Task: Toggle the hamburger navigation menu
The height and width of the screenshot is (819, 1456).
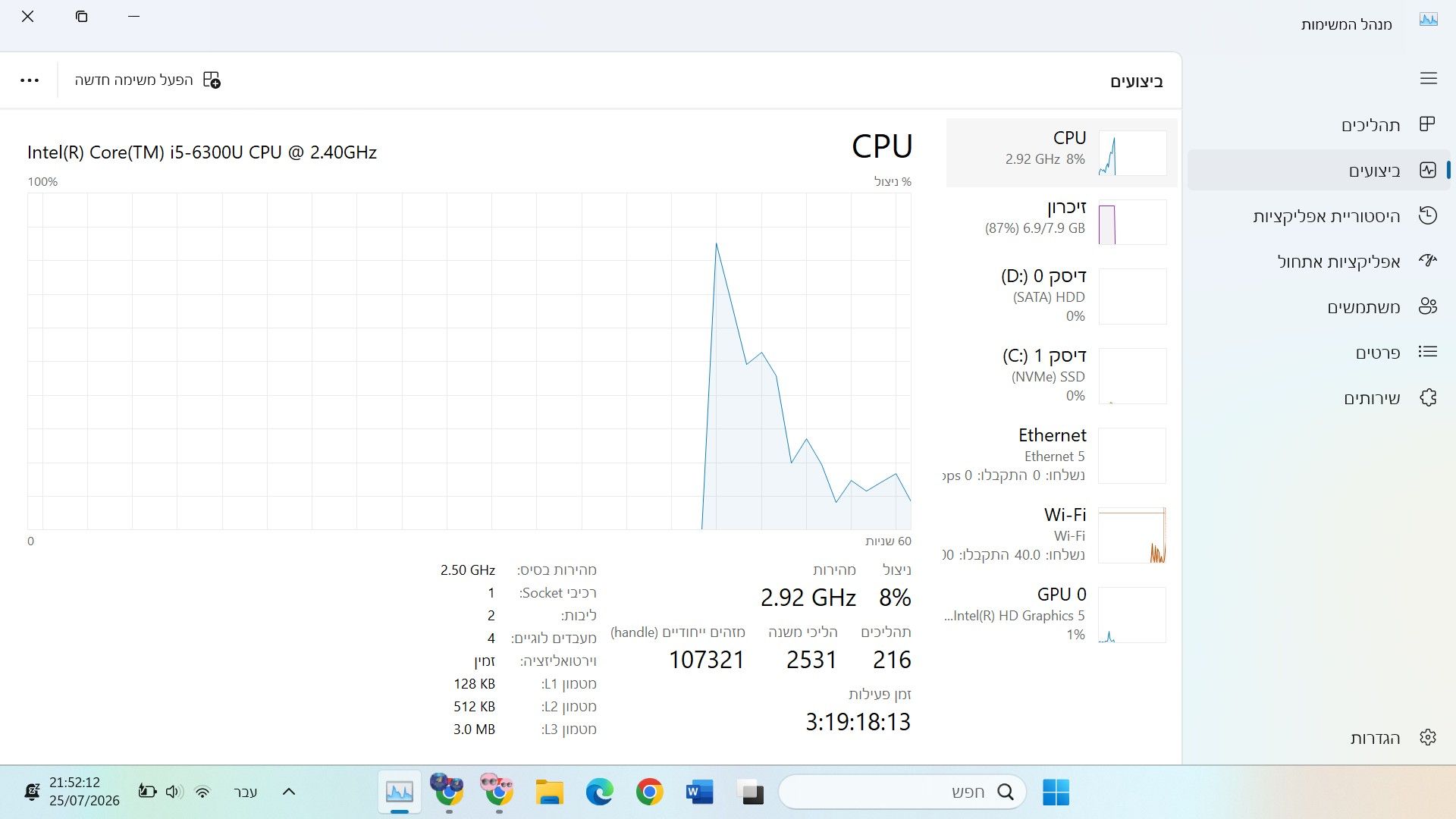Action: point(1429,78)
